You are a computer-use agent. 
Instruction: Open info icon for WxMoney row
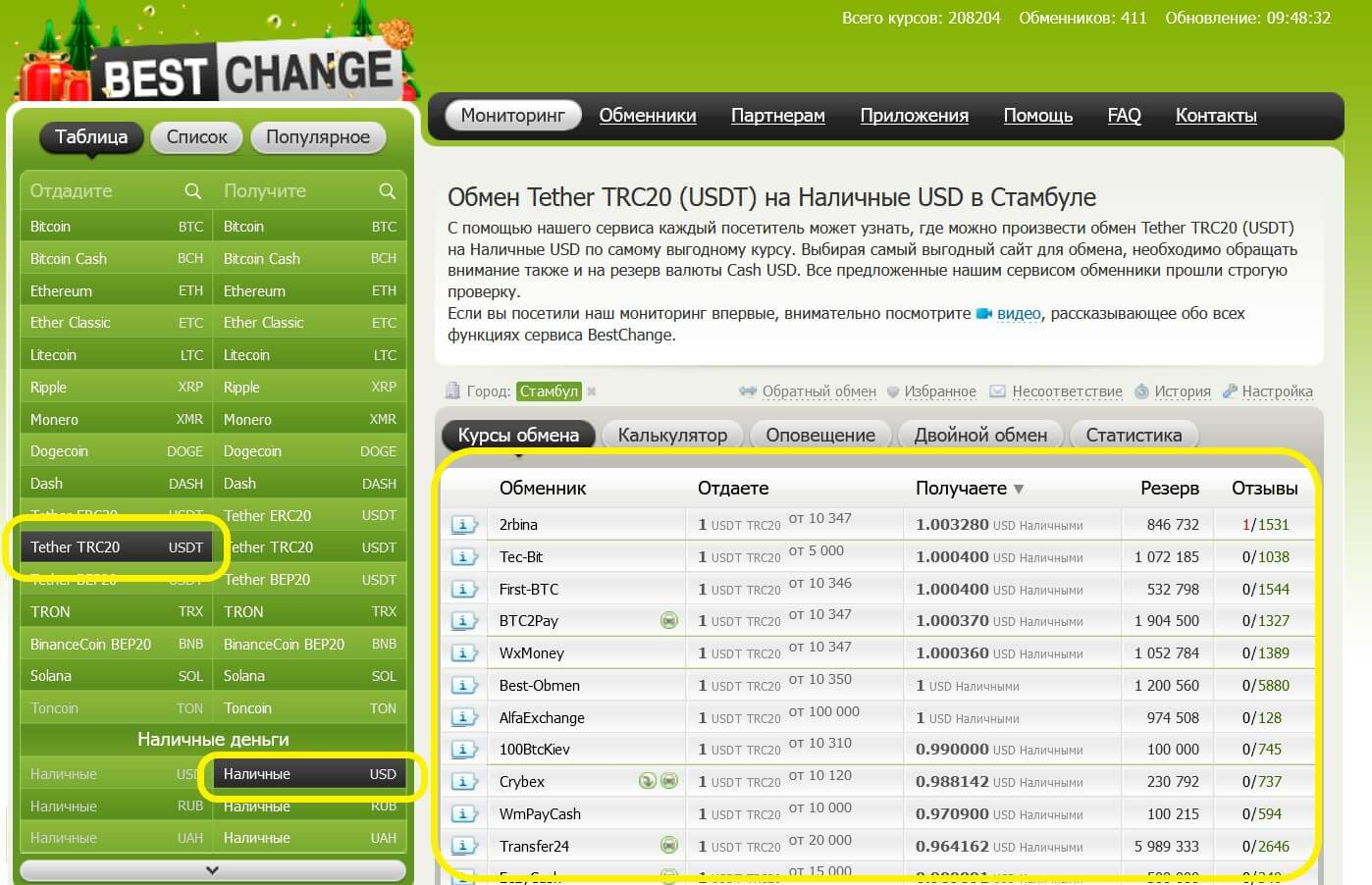[x=463, y=653]
